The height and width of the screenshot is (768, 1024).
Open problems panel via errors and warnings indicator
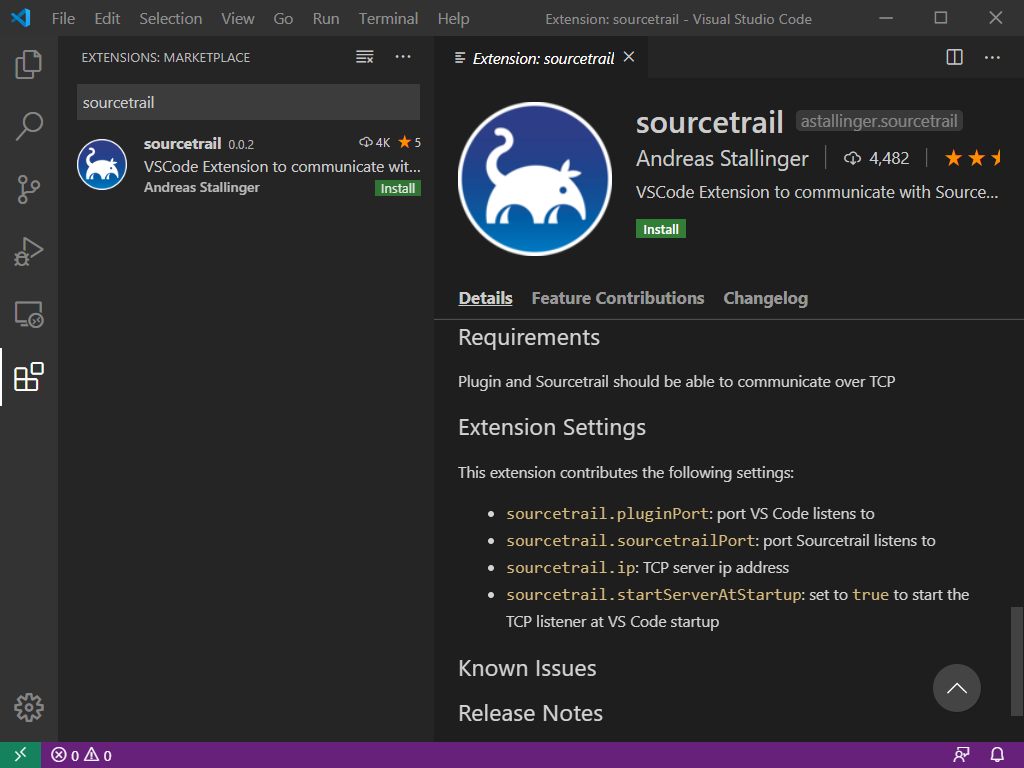[x=82, y=755]
